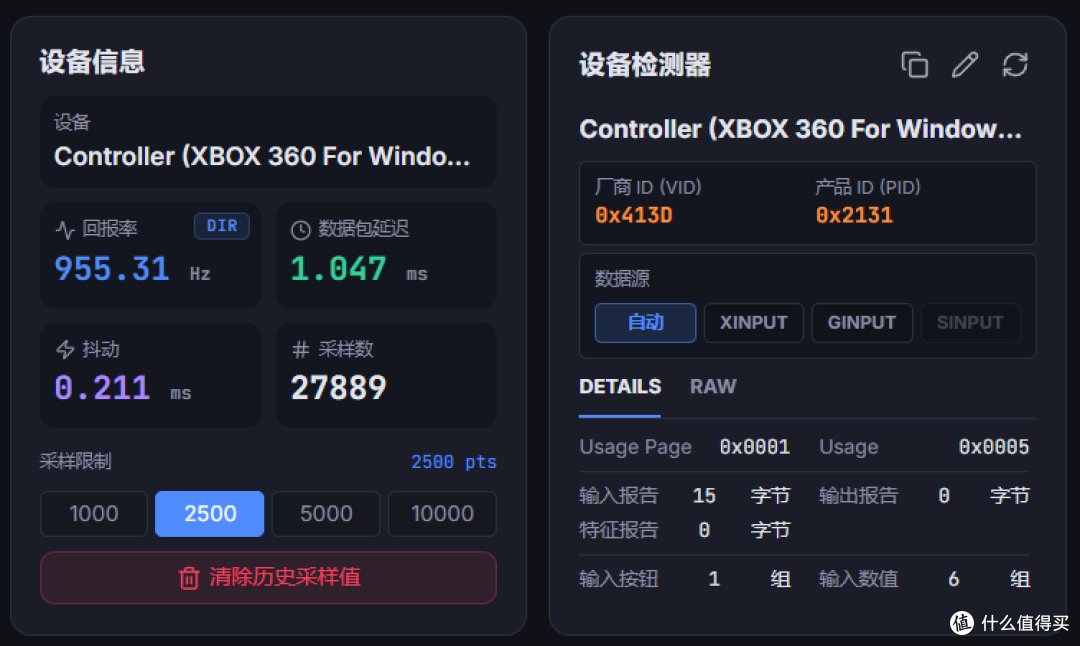Switch to the DETAILS tab
The height and width of the screenshot is (646, 1080).
click(x=620, y=387)
